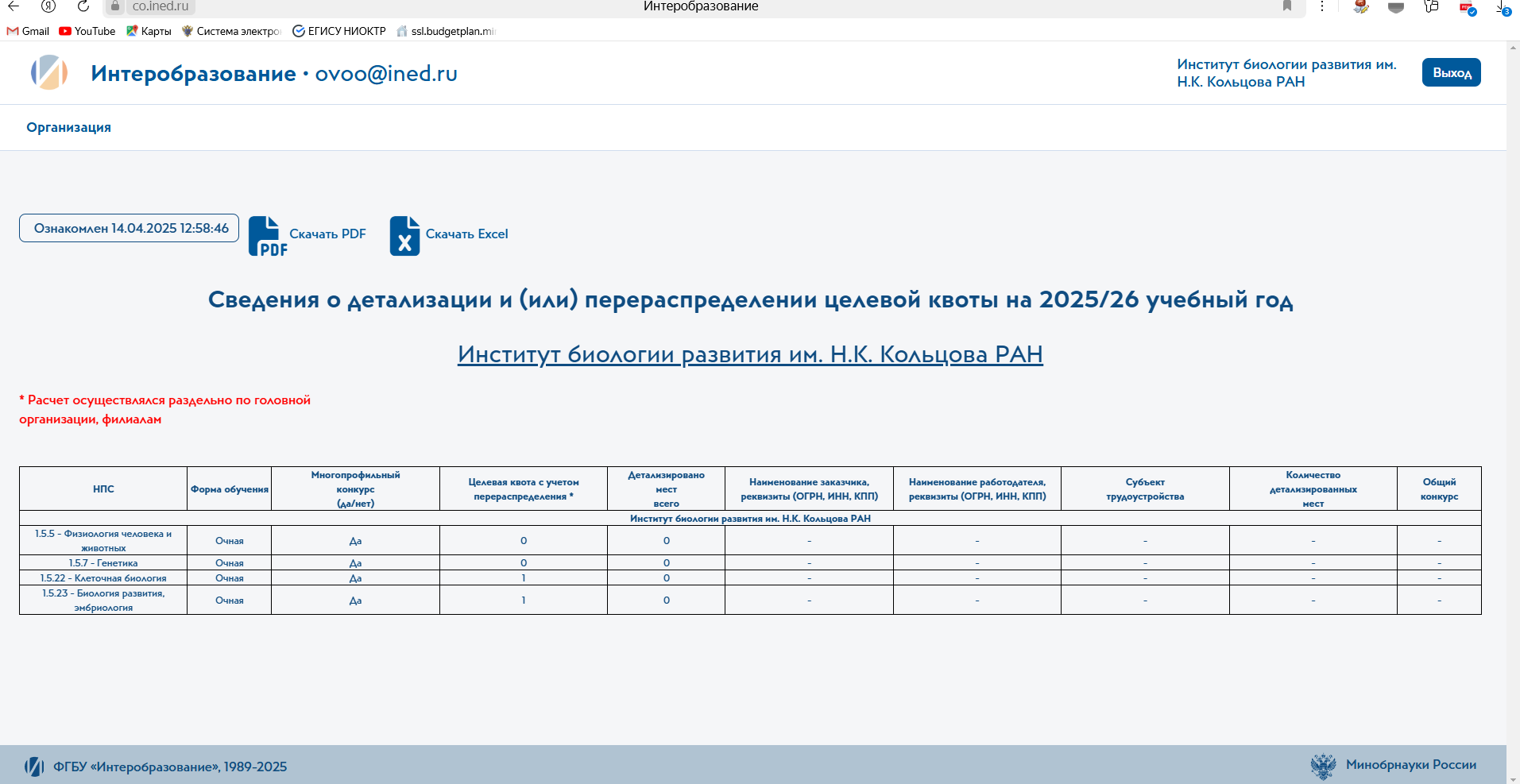Open the Система электро... bookmark
The width and height of the screenshot is (1520, 784).
click(231, 31)
